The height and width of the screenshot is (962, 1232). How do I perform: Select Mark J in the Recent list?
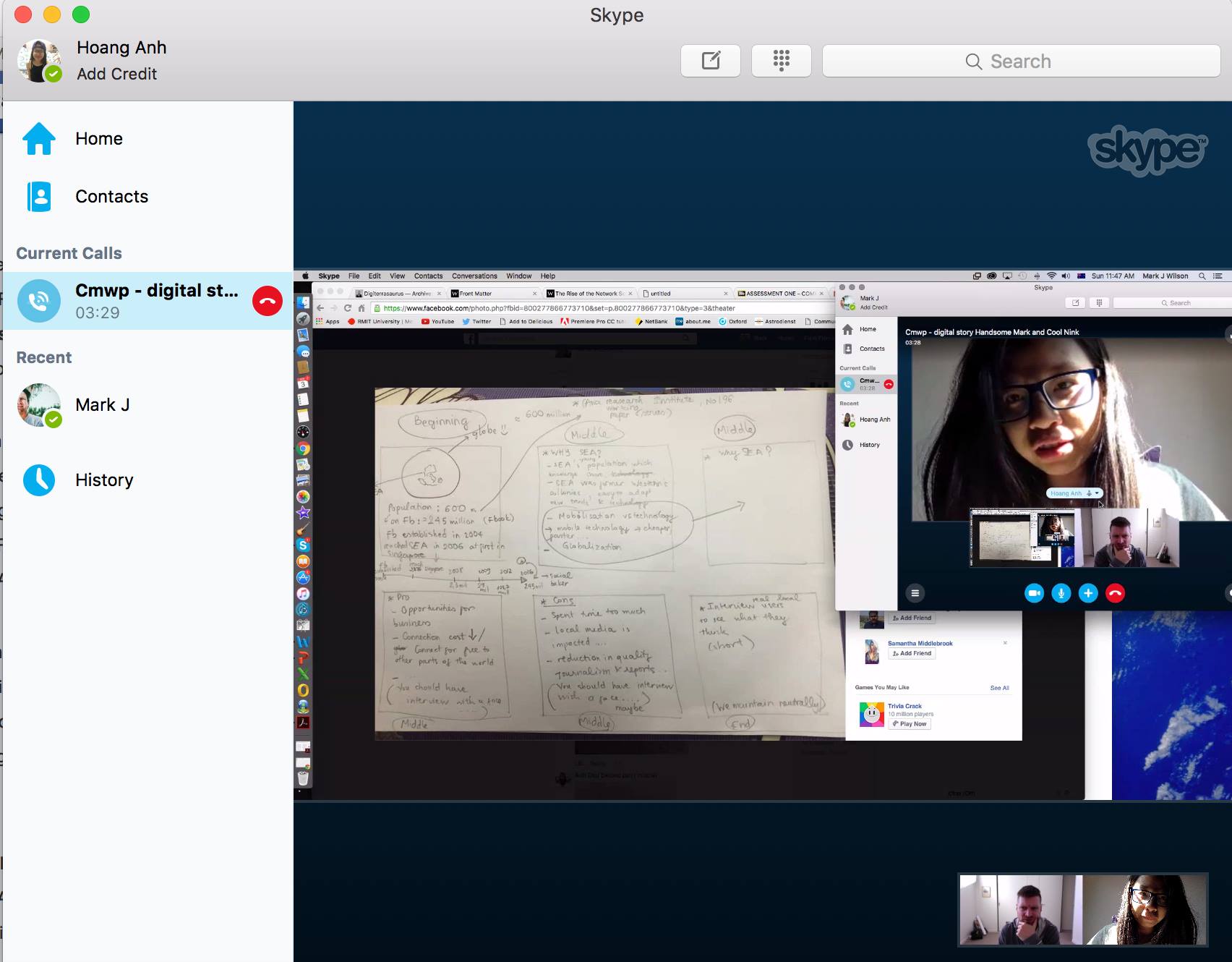[x=101, y=405]
